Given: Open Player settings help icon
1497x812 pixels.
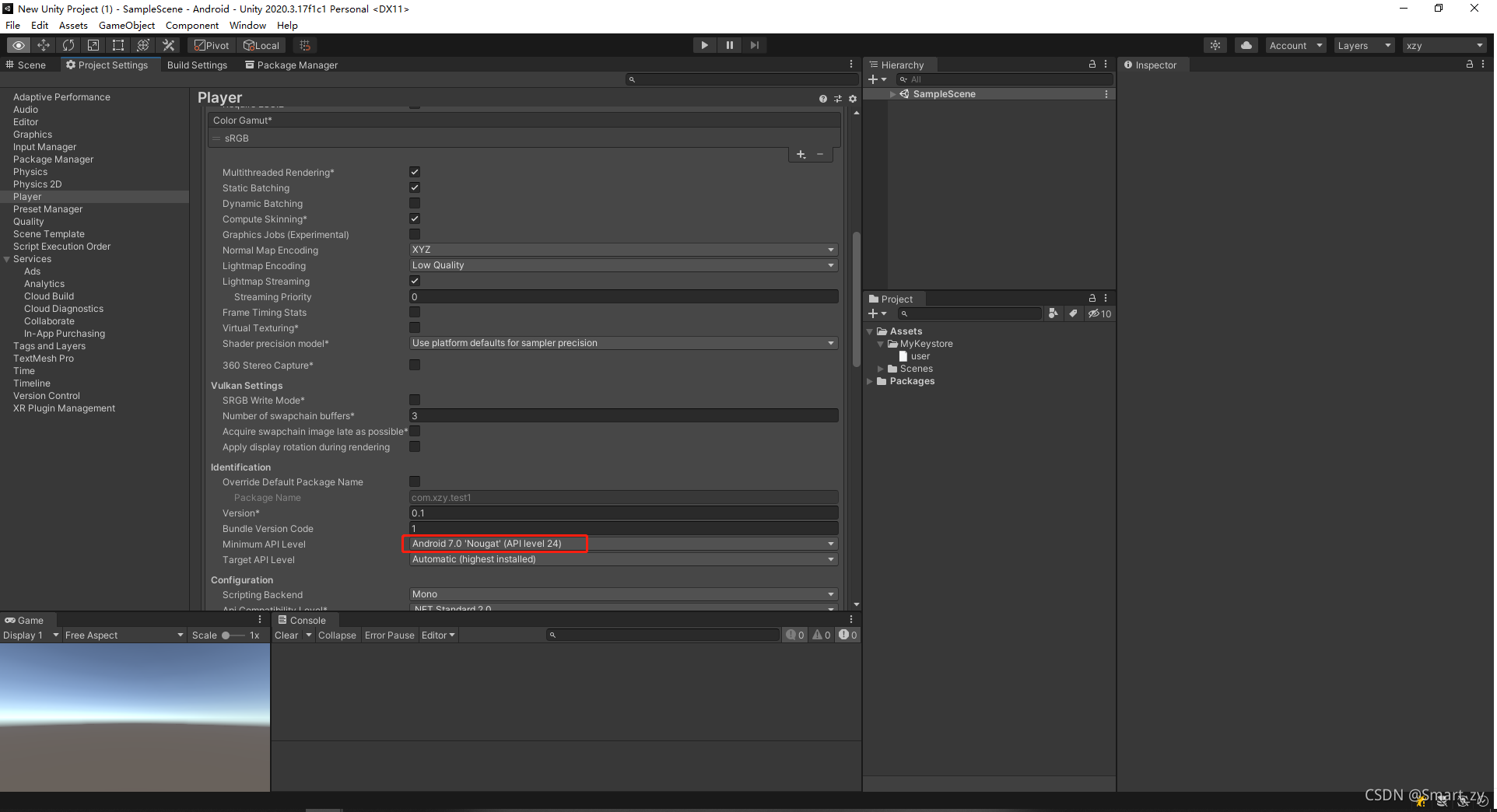Looking at the screenshot, I should coord(823,99).
